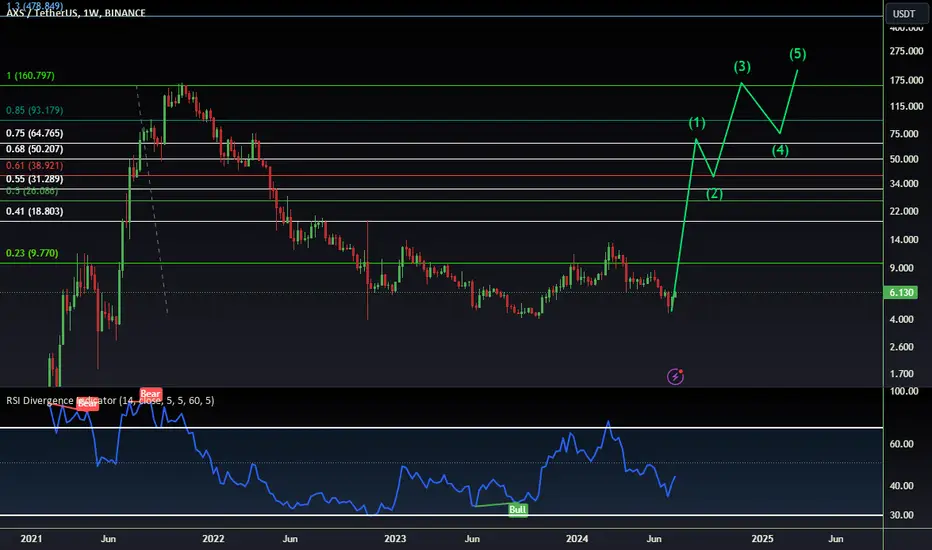The image size is (932, 550).
Task: Click the Elliott wave (5) label
Action: [798, 54]
